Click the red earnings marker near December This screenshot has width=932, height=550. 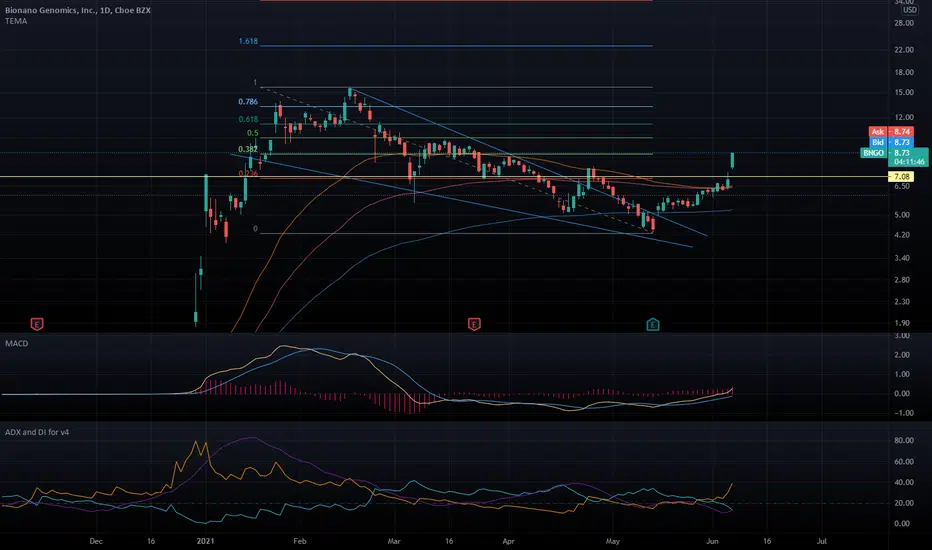coord(37,324)
